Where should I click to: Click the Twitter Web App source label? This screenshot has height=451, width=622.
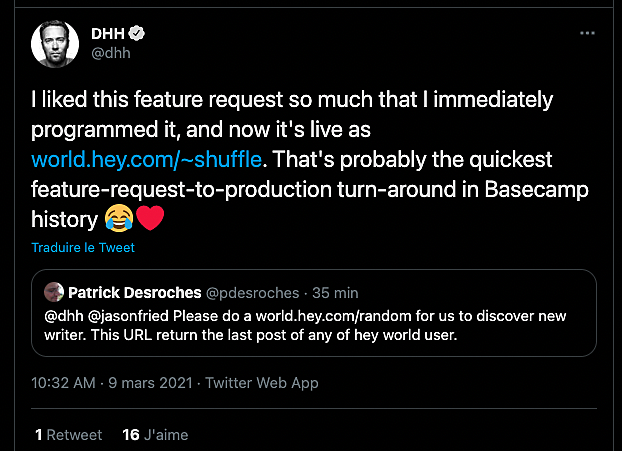click(x=262, y=383)
